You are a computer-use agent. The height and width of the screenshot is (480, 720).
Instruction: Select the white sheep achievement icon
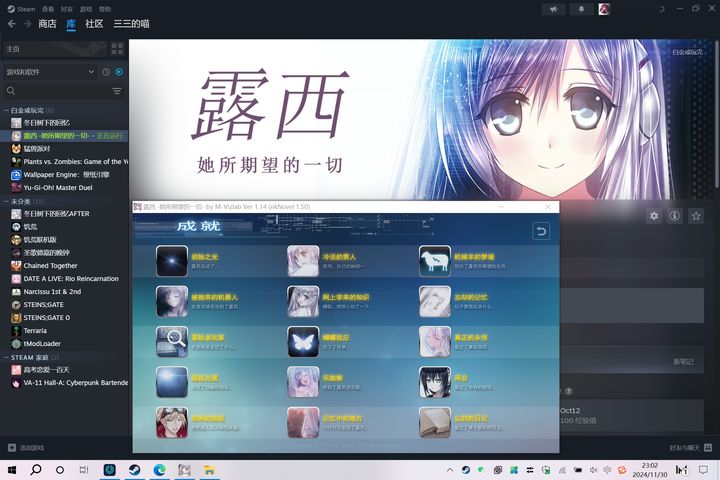pyautogui.click(x=435, y=261)
